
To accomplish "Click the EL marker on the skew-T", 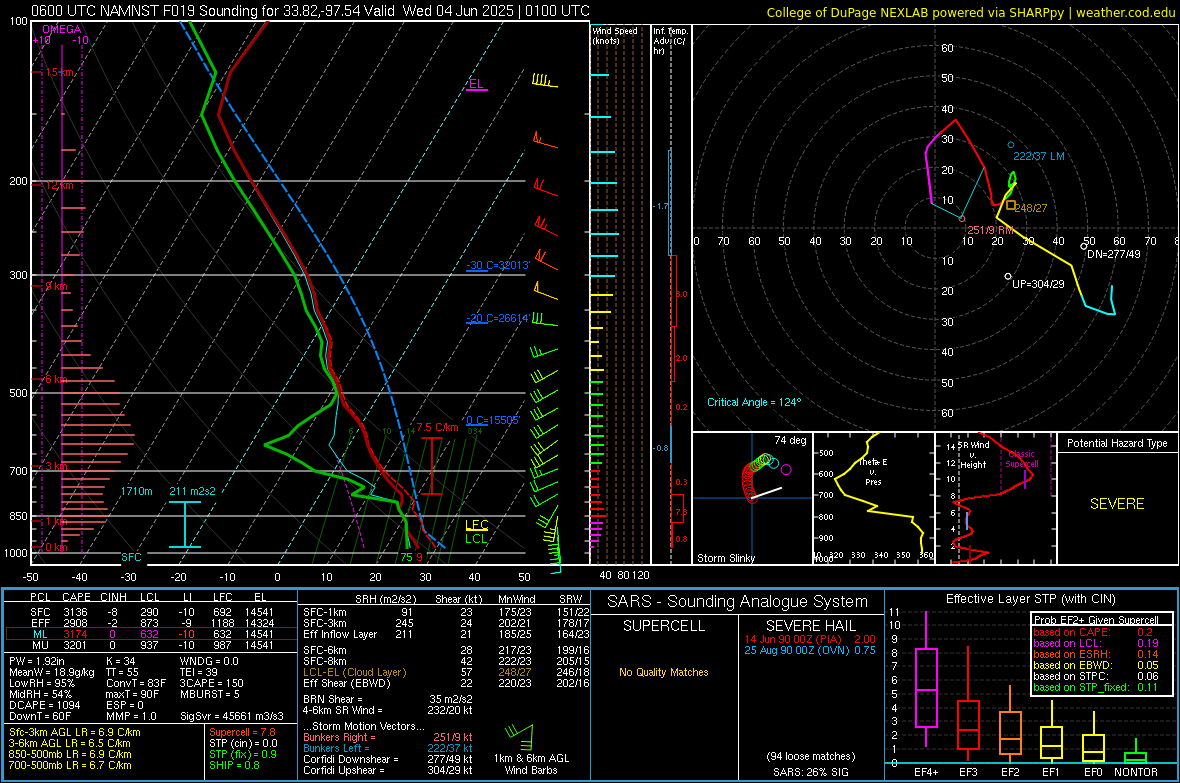I will [476, 84].
